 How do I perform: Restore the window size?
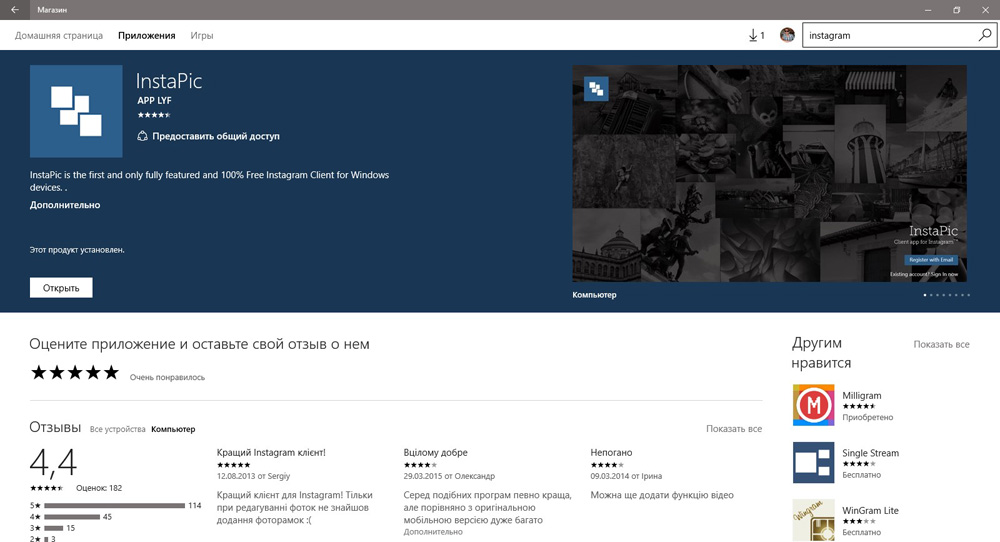point(957,10)
